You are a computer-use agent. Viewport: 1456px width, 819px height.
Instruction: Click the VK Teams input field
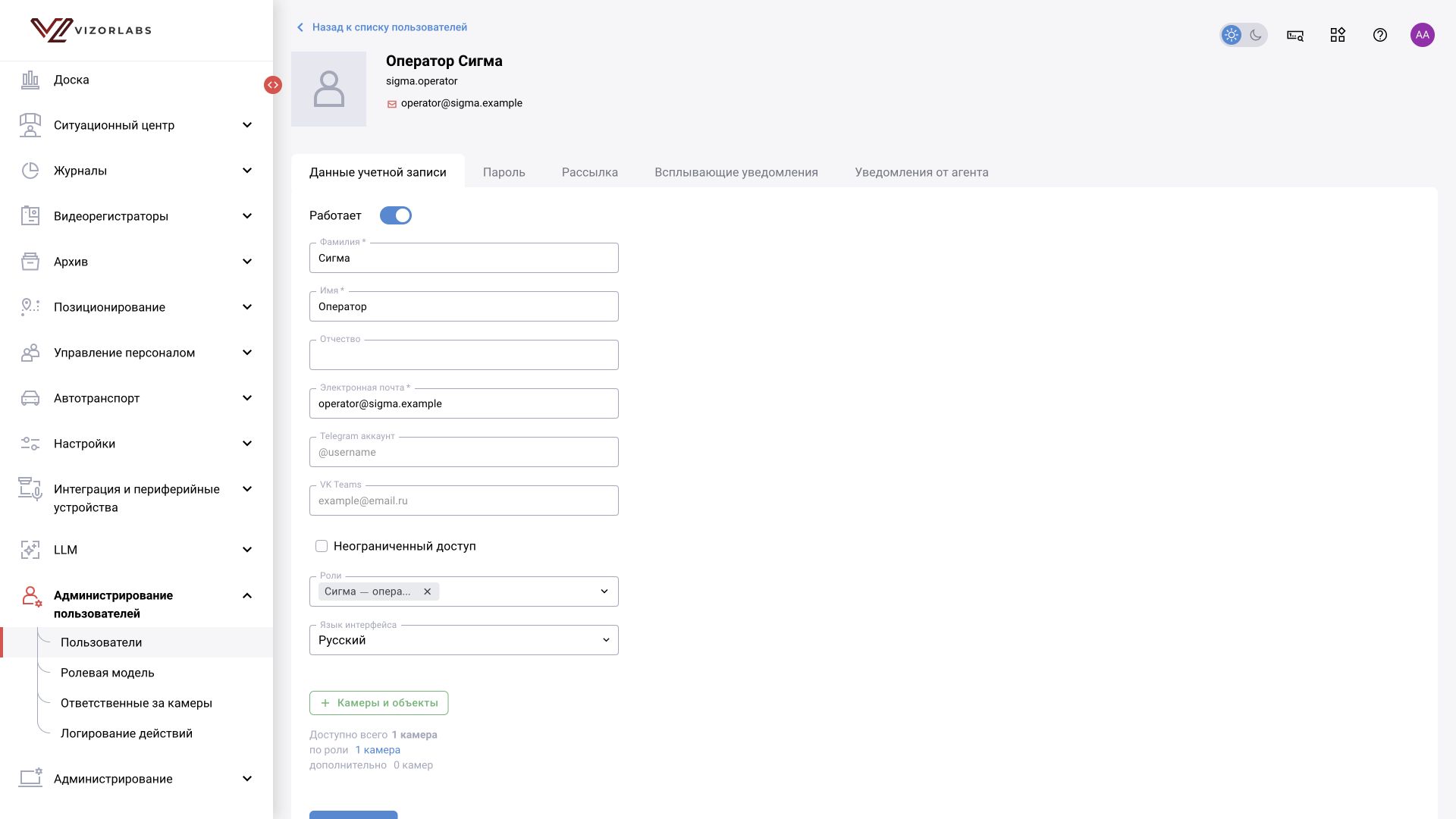pos(464,500)
